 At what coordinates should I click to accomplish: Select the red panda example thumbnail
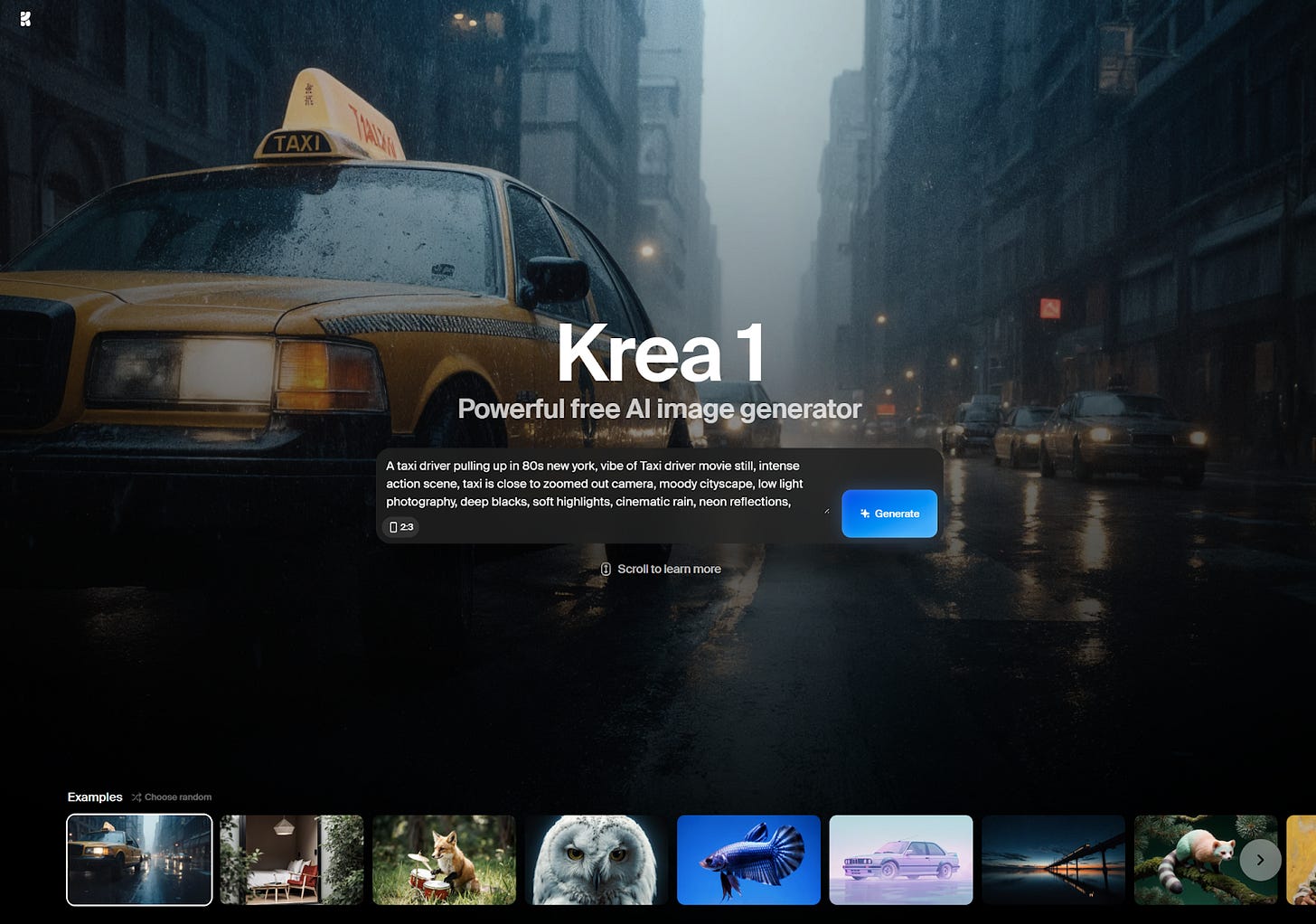[x=1206, y=860]
